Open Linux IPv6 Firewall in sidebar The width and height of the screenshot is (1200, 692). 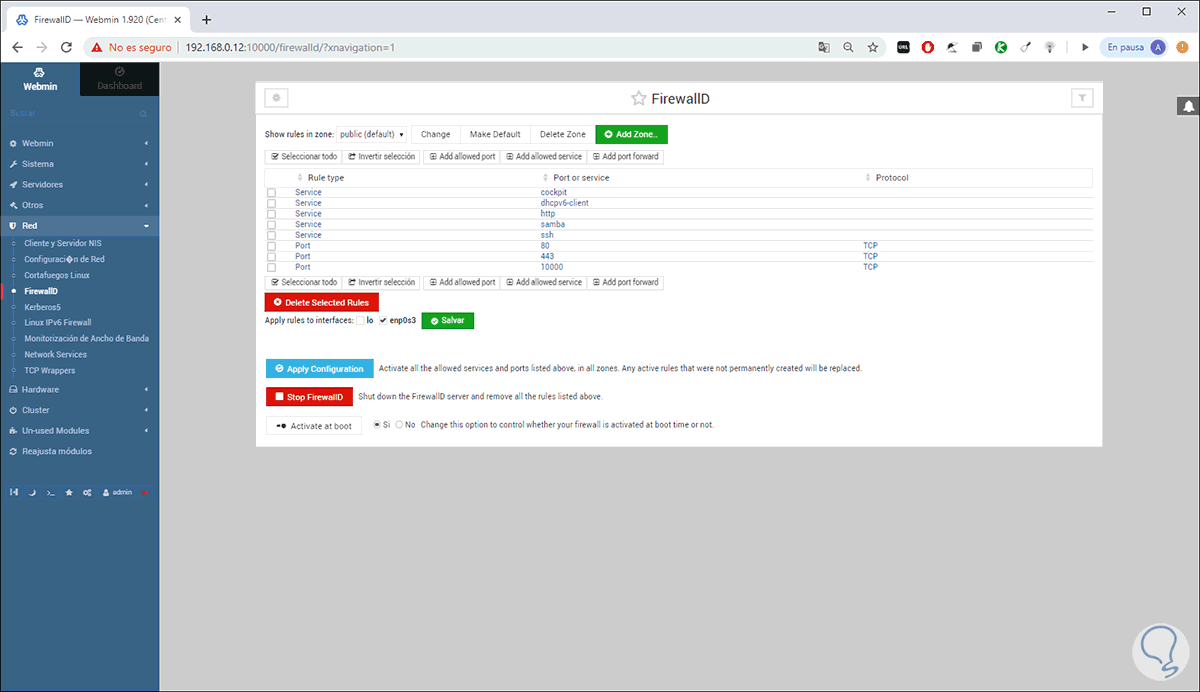58,323
